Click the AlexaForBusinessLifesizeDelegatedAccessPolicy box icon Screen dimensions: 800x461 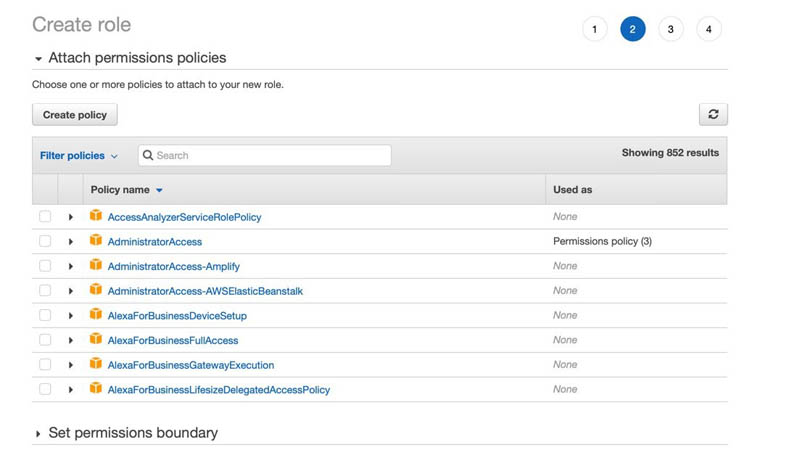(95, 388)
